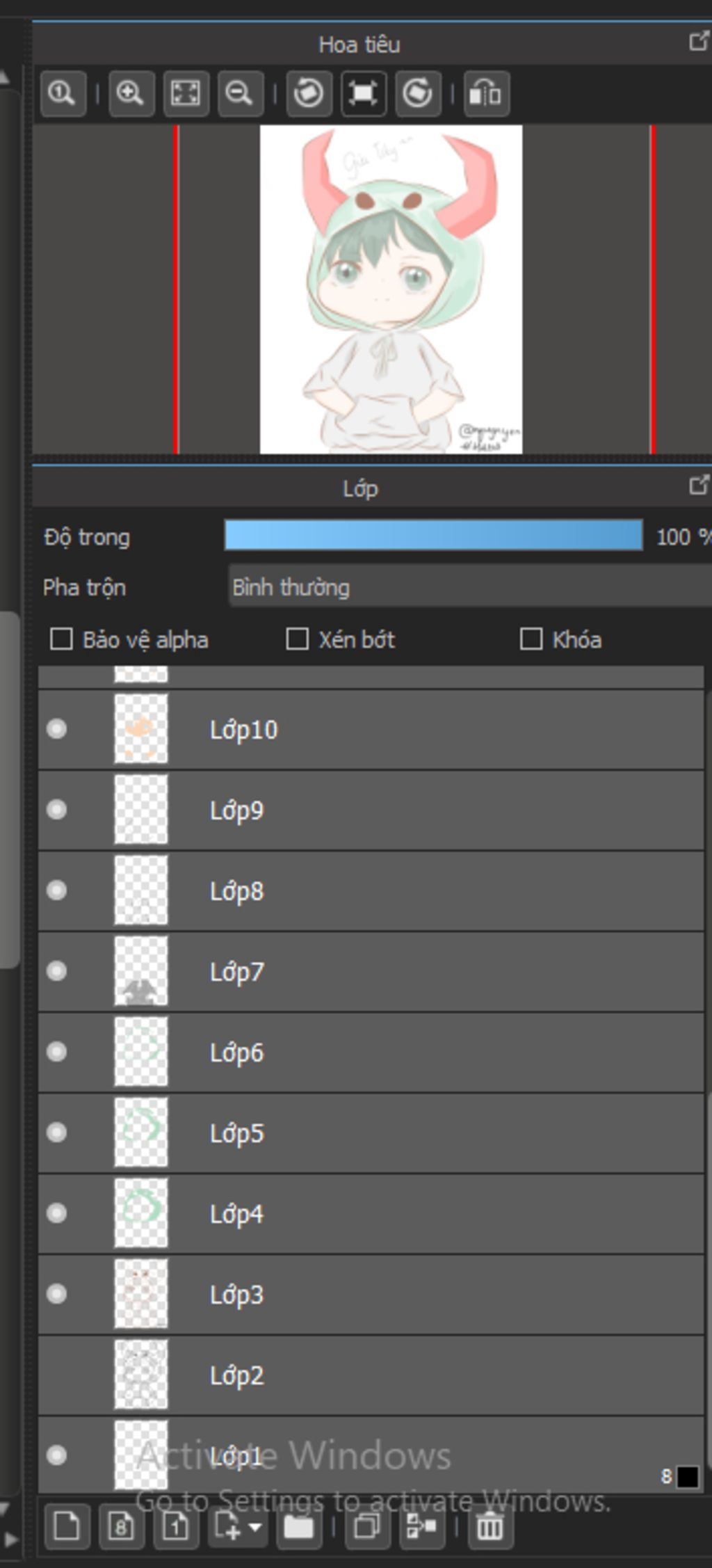Screen dimensions: 712x1568
Task: Reset navigator zoom to 100% view
Action: (63, 93)
